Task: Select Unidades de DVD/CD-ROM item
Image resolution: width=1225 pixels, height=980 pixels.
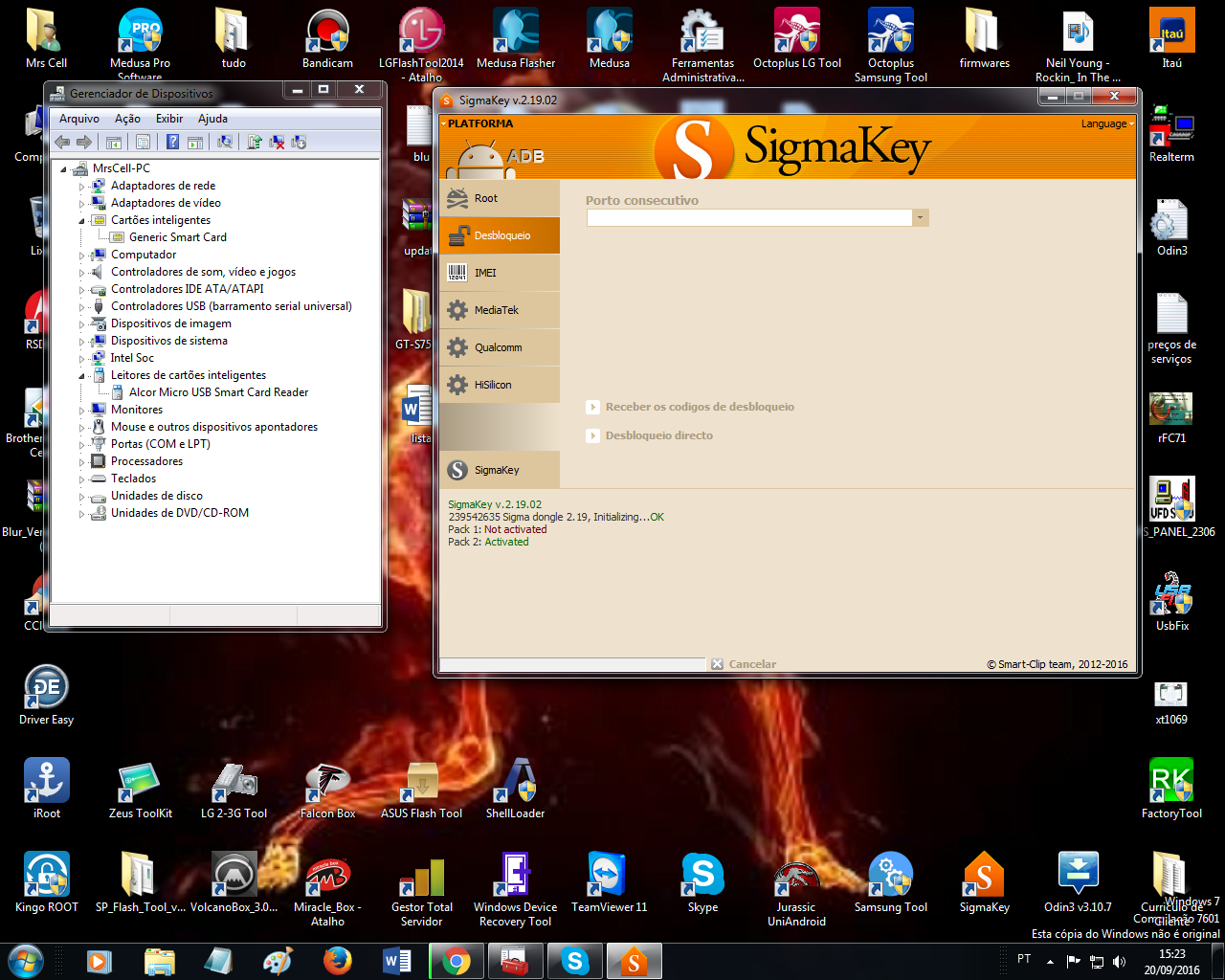Action: click(x=180, y=513)
